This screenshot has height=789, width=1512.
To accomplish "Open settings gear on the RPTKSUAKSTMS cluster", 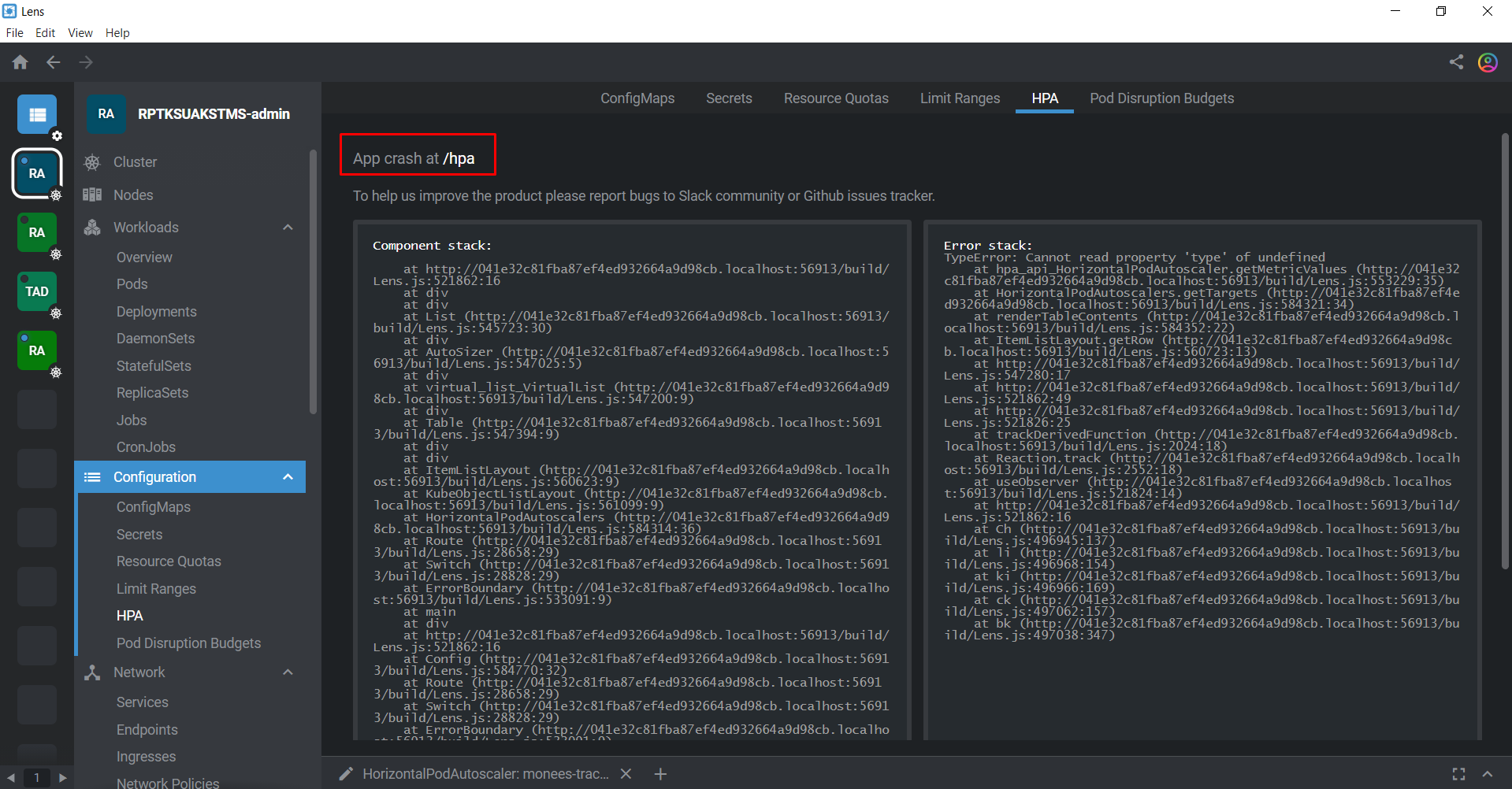I will point(57,196).
